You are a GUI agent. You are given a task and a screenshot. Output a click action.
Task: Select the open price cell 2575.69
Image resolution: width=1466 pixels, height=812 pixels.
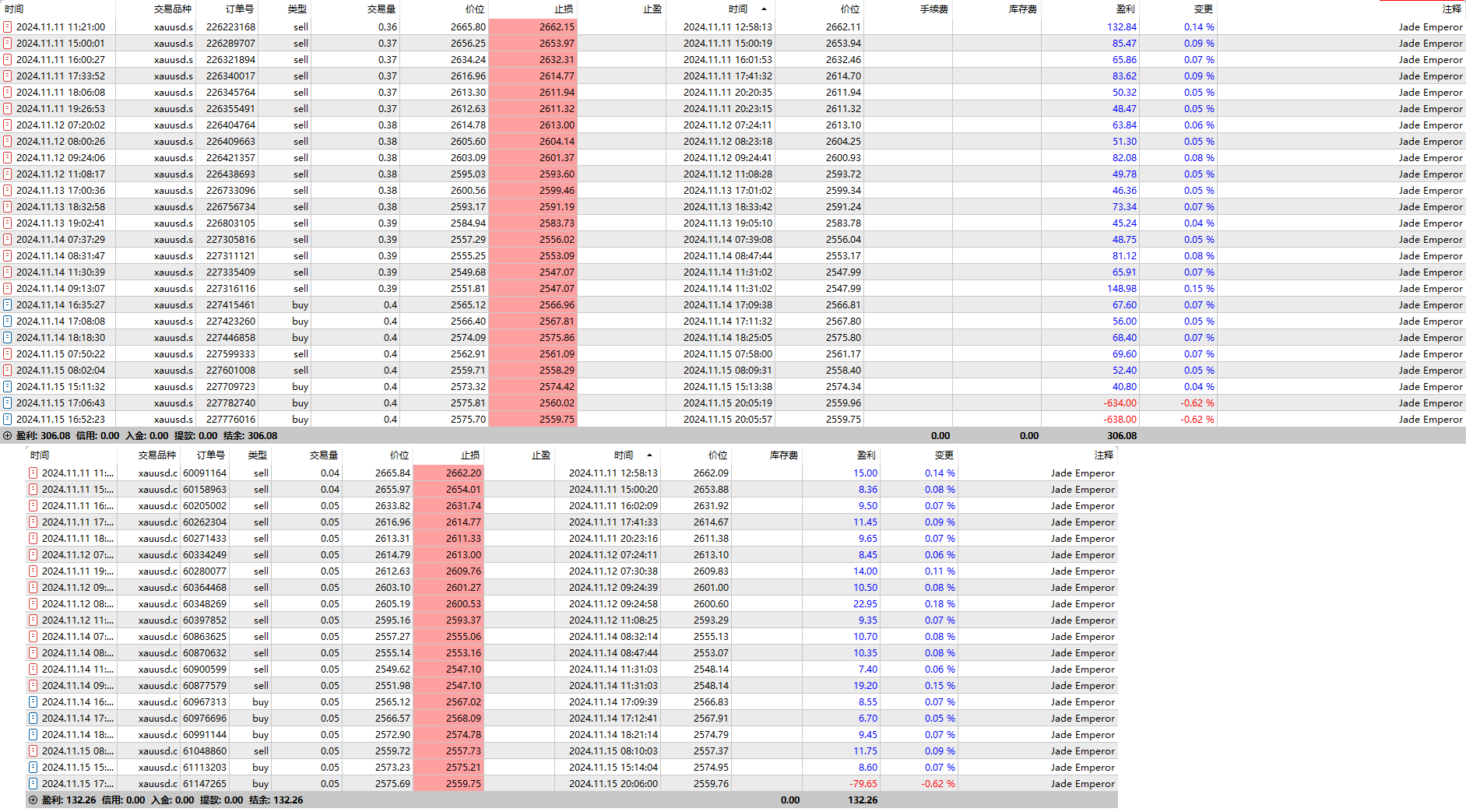pos(392,783)
